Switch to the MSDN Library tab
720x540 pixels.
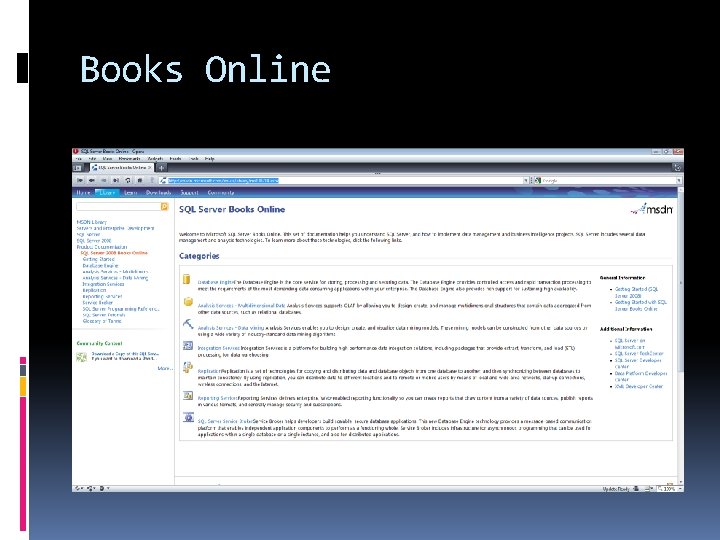point(107,192)
